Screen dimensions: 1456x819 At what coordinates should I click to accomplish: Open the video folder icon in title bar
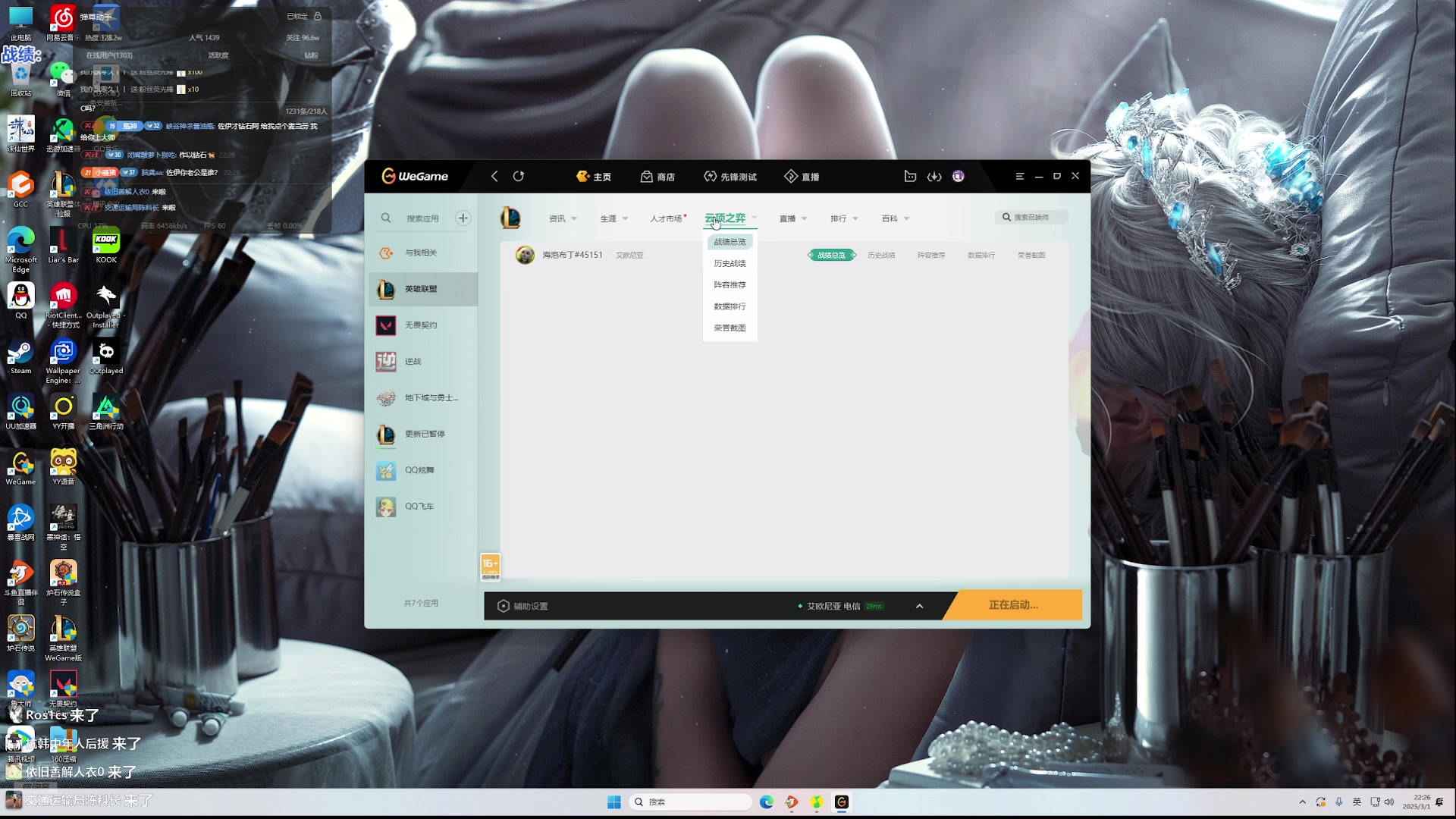click(910, 176)
